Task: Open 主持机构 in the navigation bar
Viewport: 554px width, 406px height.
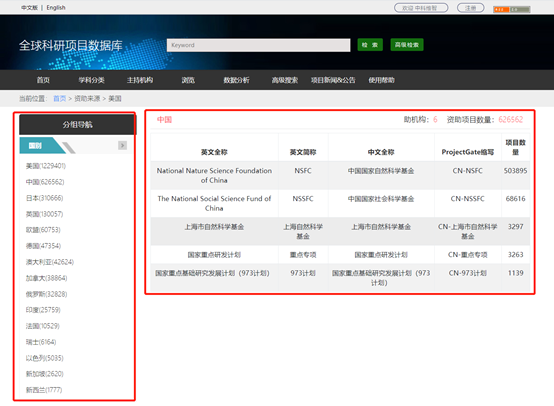Action: point(140,80)
